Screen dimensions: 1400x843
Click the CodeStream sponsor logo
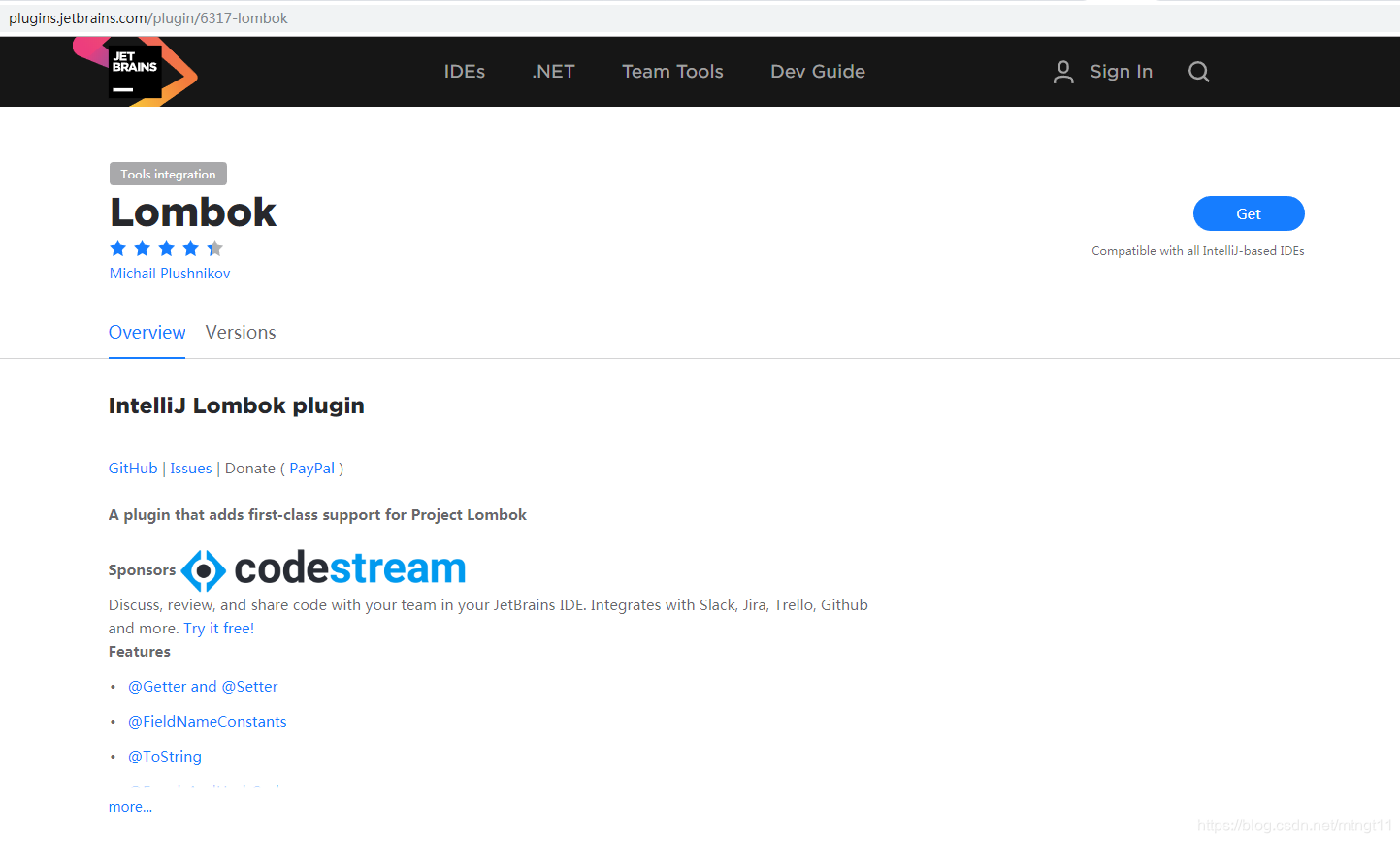coord(323,569)
